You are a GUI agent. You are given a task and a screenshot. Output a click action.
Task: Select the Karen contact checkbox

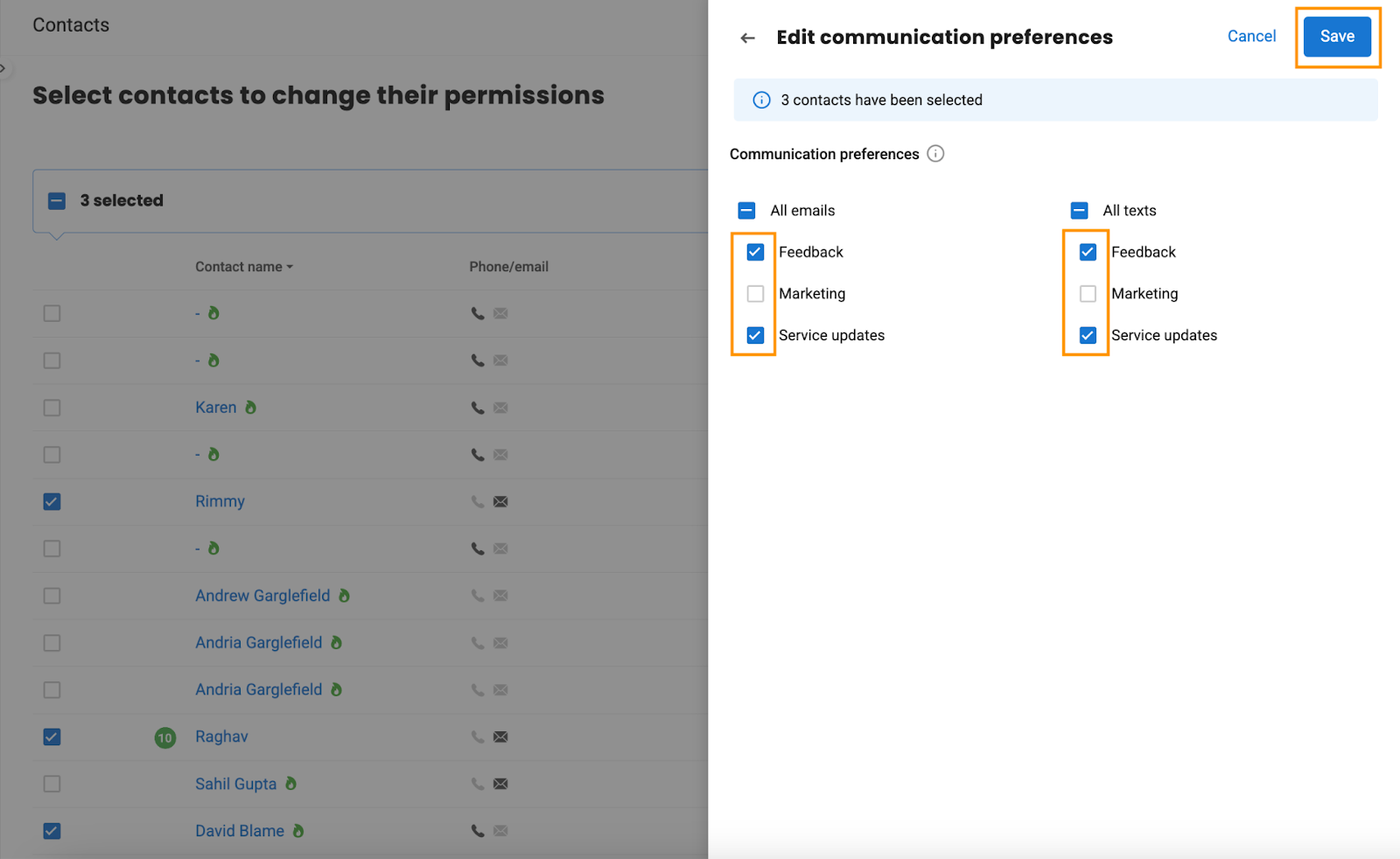tap(52, 408)
